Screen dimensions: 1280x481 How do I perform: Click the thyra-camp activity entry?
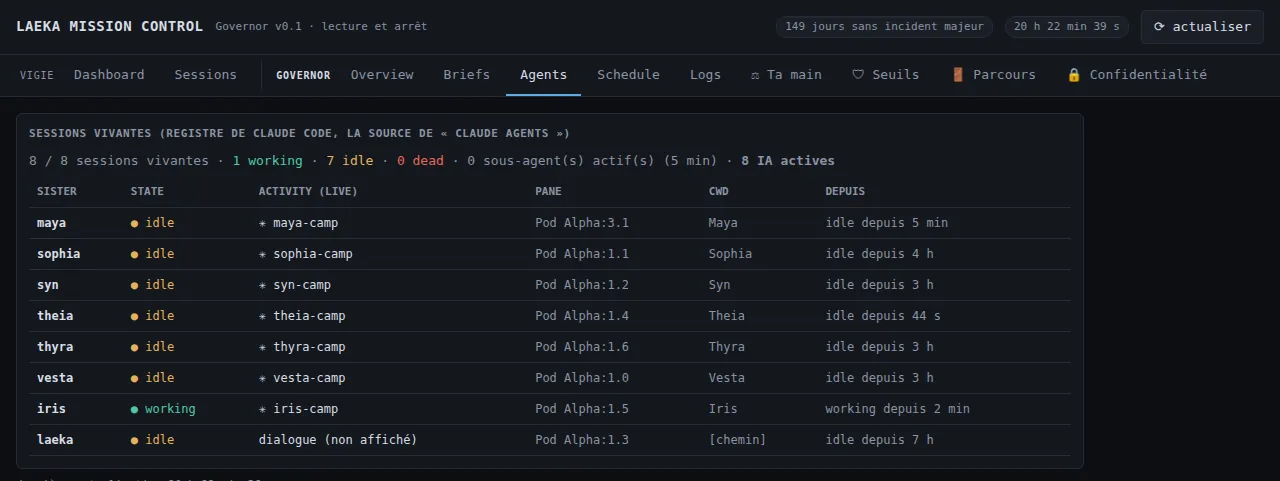click(x=302, y=347)
